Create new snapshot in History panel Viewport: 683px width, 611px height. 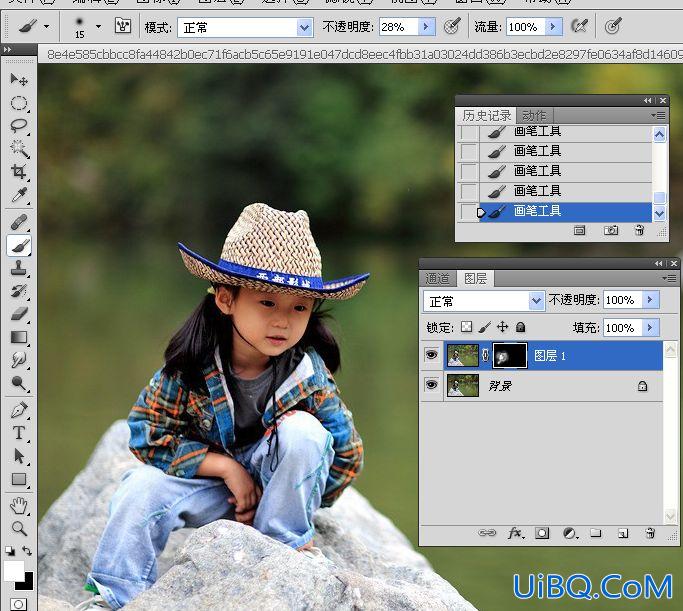611,230
